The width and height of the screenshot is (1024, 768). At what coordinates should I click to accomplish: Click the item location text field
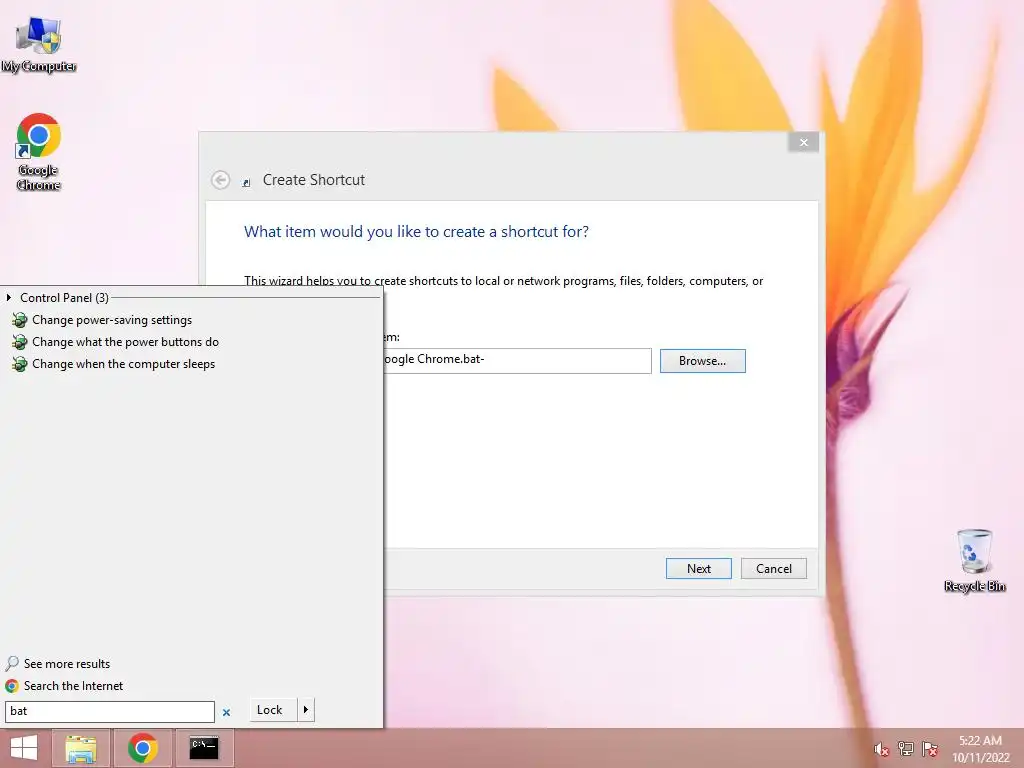(517, 360)
